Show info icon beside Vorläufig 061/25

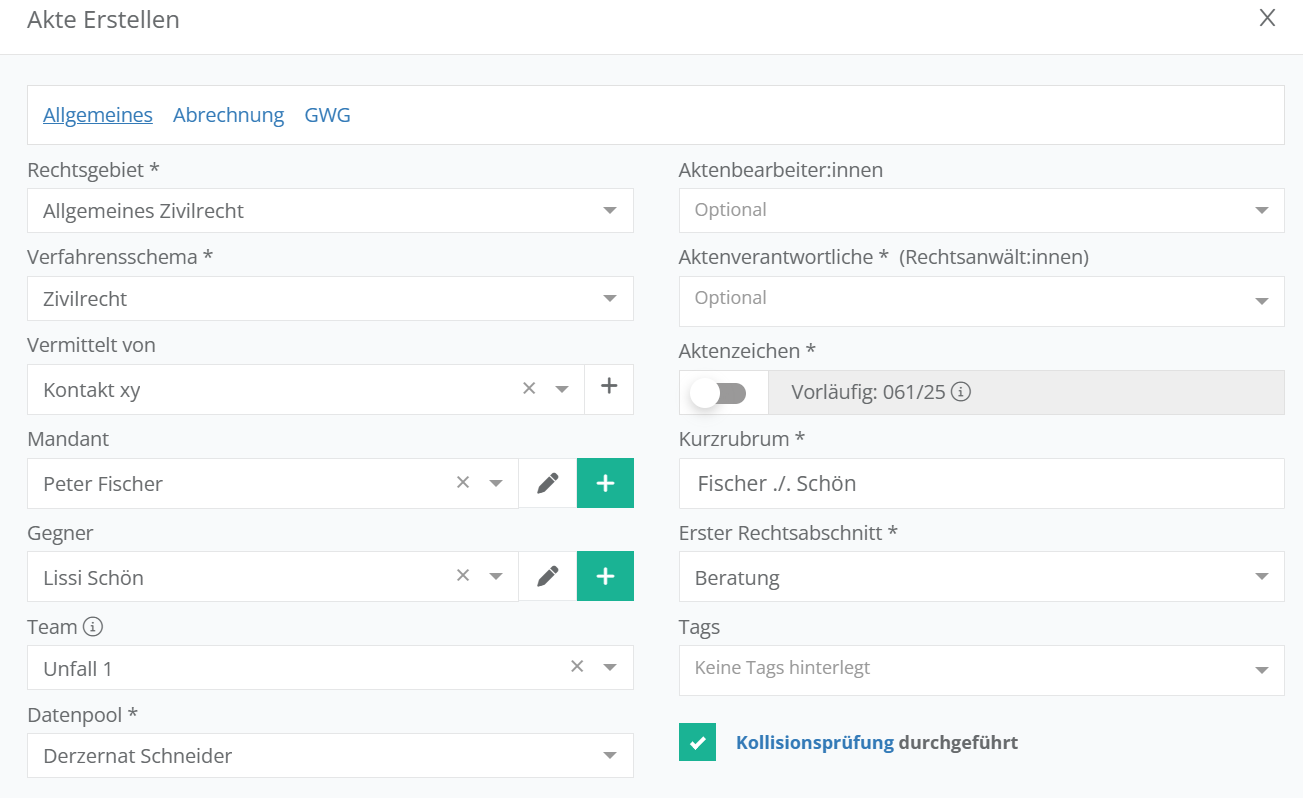pyautogui.click(x=960, y=392)
